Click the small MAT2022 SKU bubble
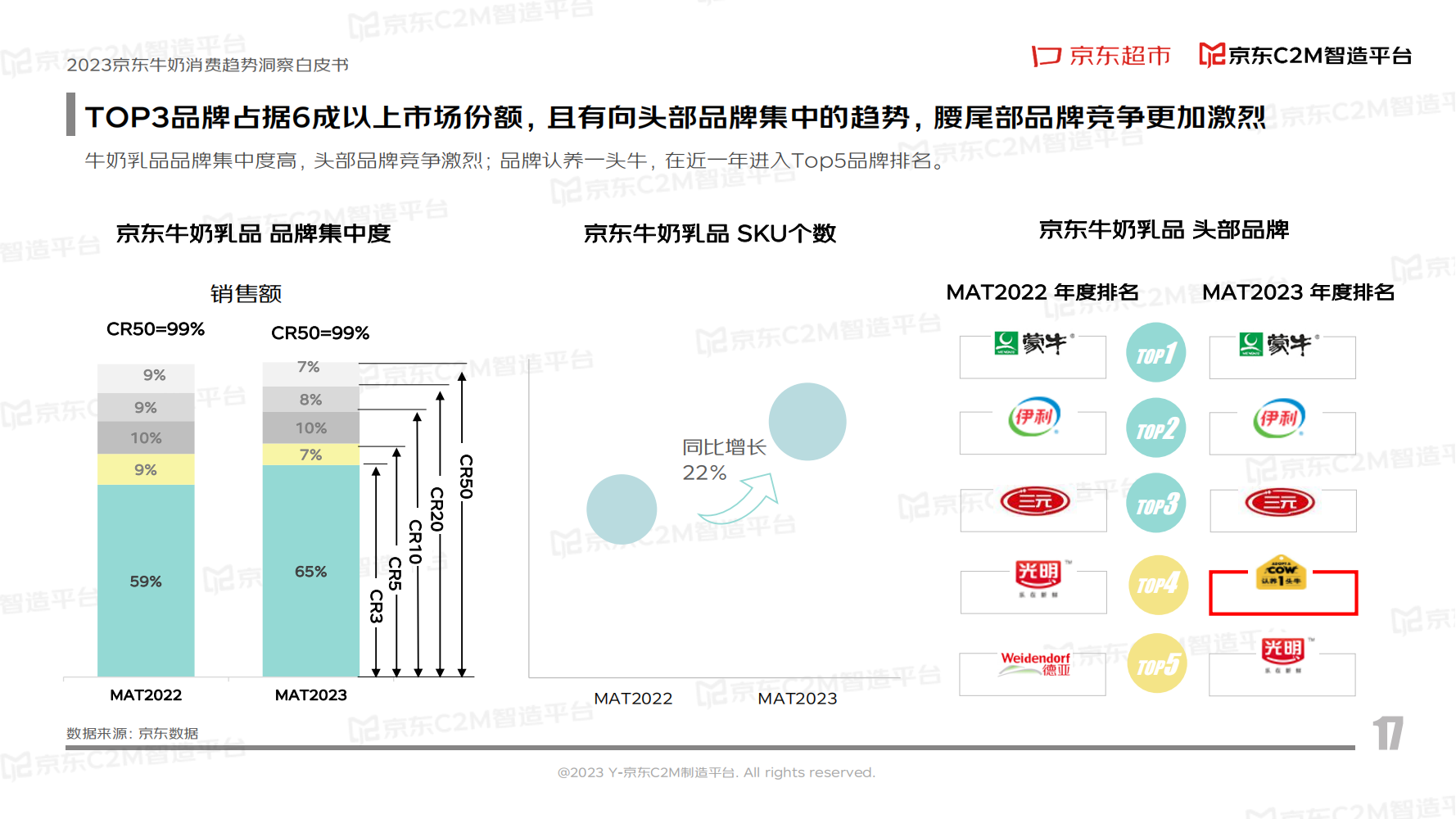The image size is (1456, 819). click(622, 509)
